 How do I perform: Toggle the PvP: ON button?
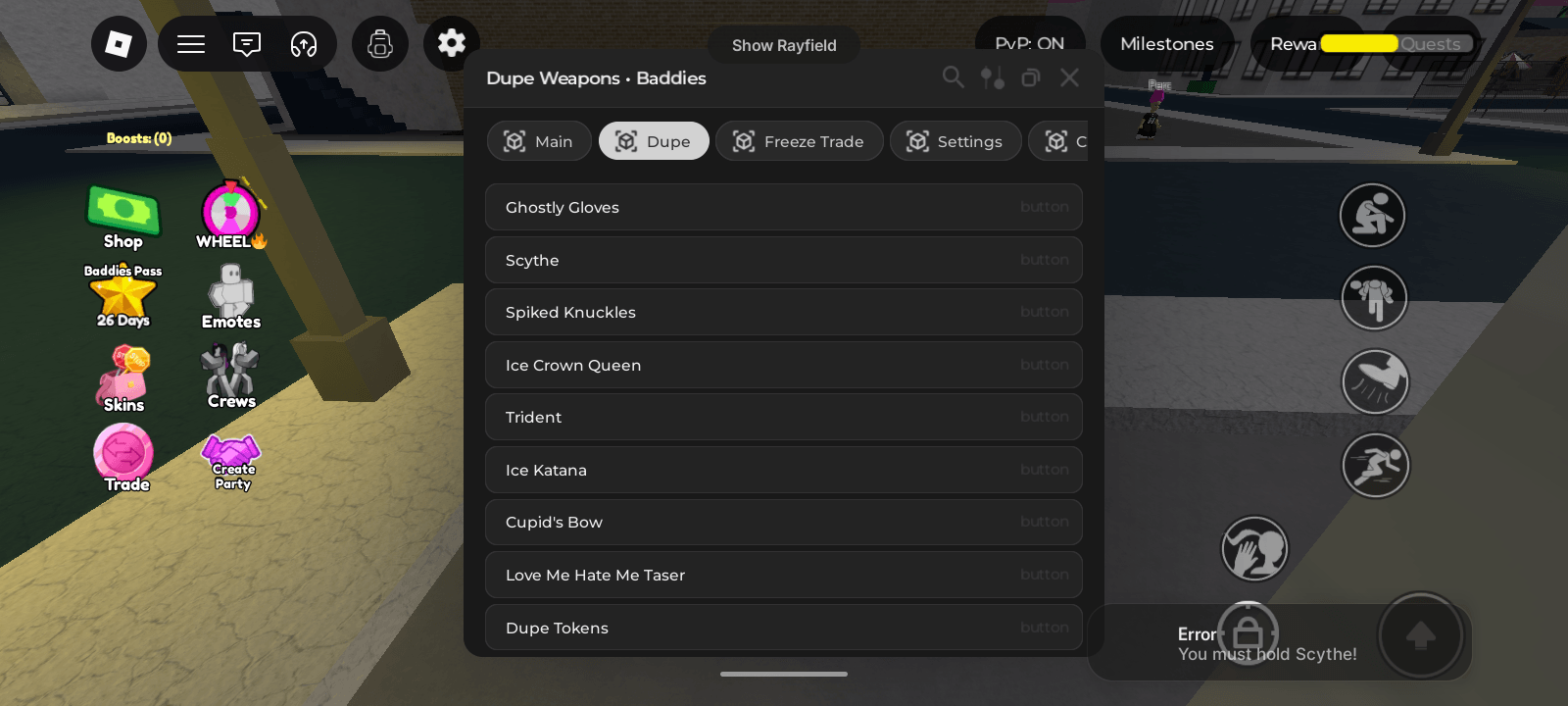(1030, 44)
